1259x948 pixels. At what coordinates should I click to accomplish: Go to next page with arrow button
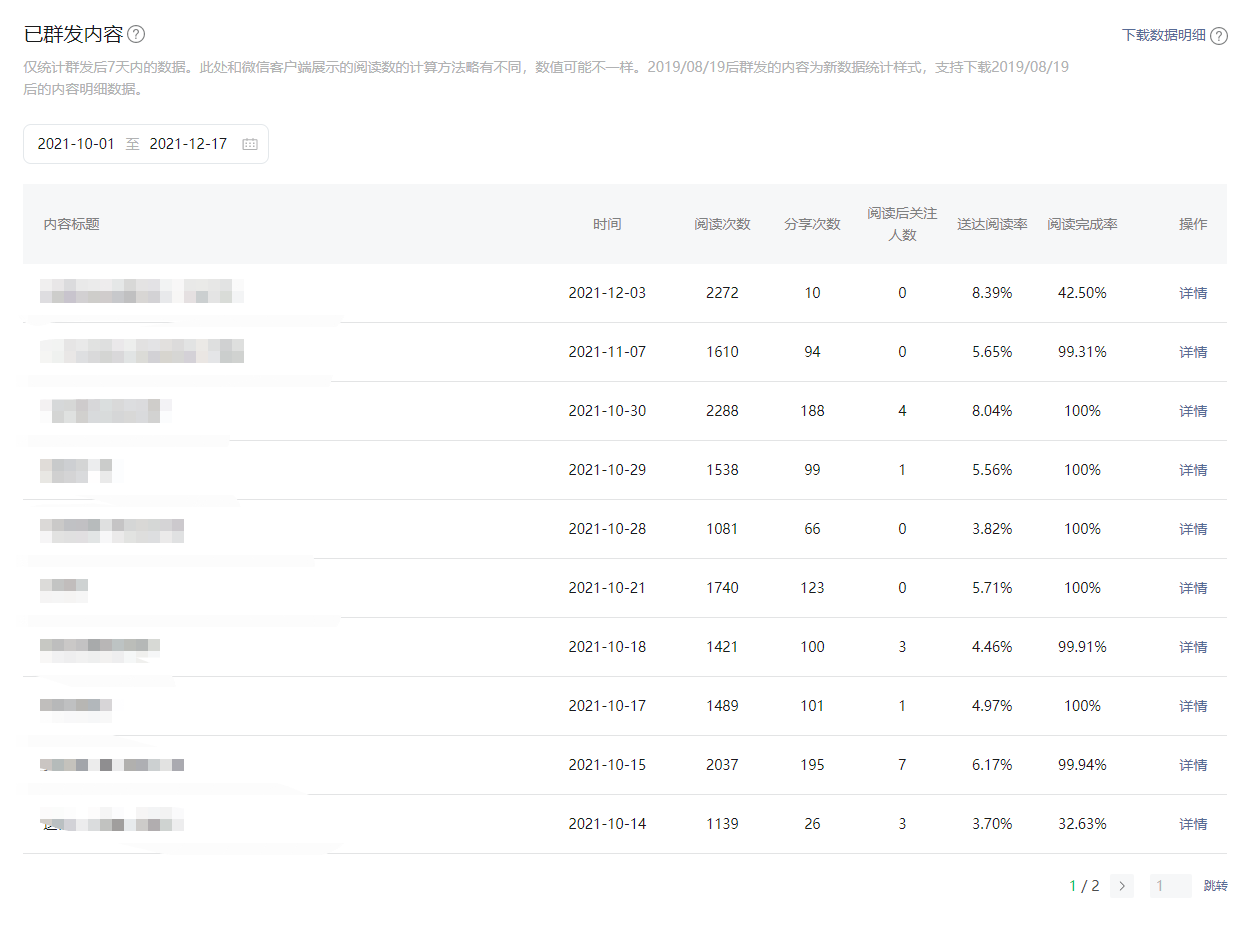coord(1122,886)
